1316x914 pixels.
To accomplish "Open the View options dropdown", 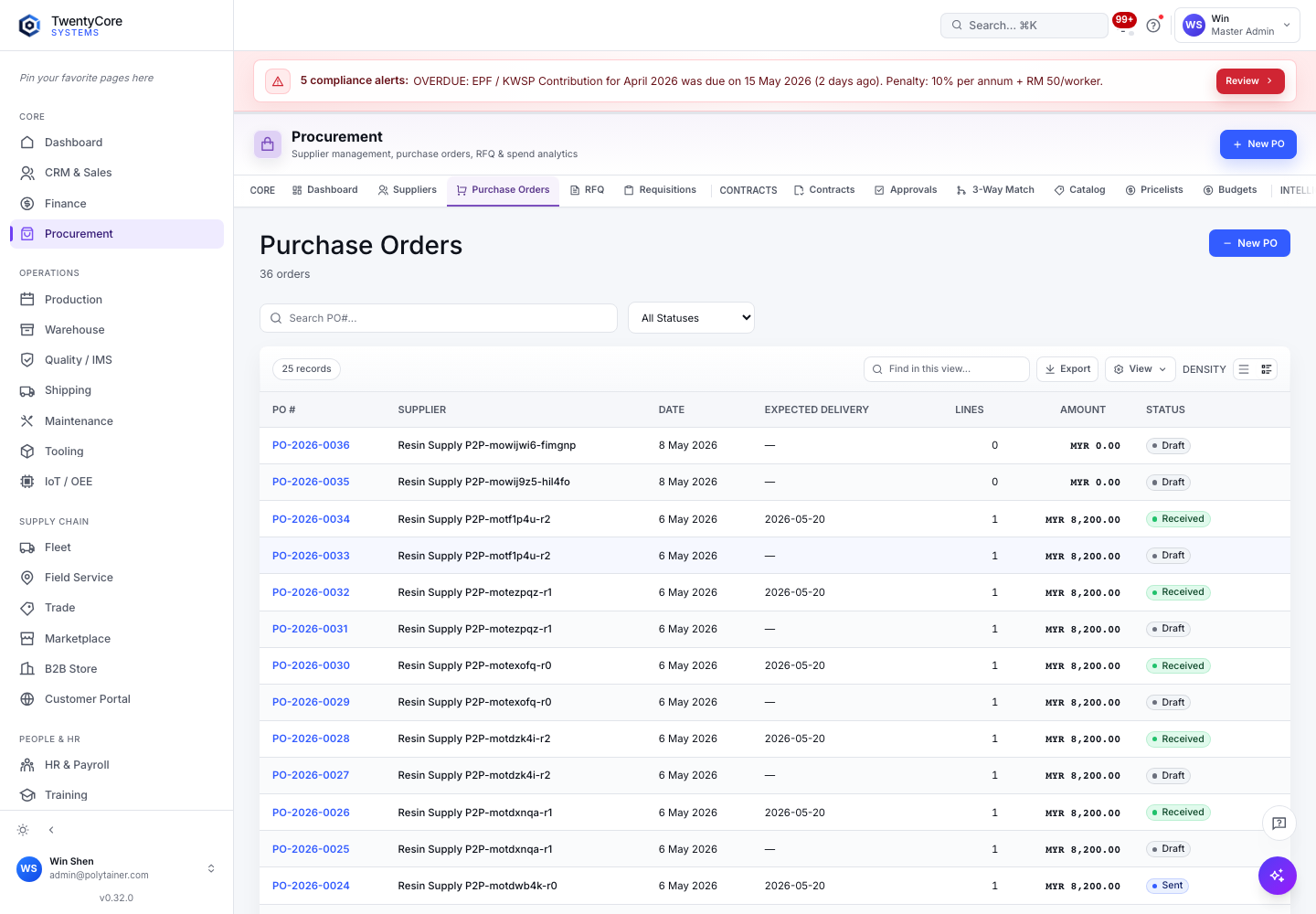I will click(1141, 369).
